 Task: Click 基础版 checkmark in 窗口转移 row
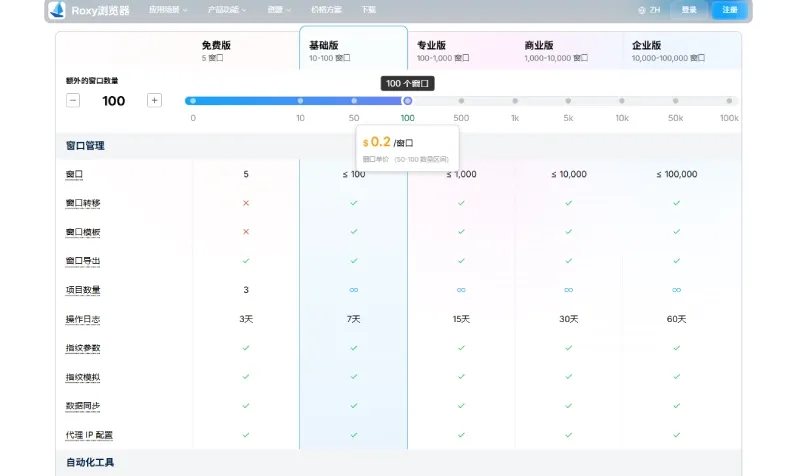click(354, 203)
